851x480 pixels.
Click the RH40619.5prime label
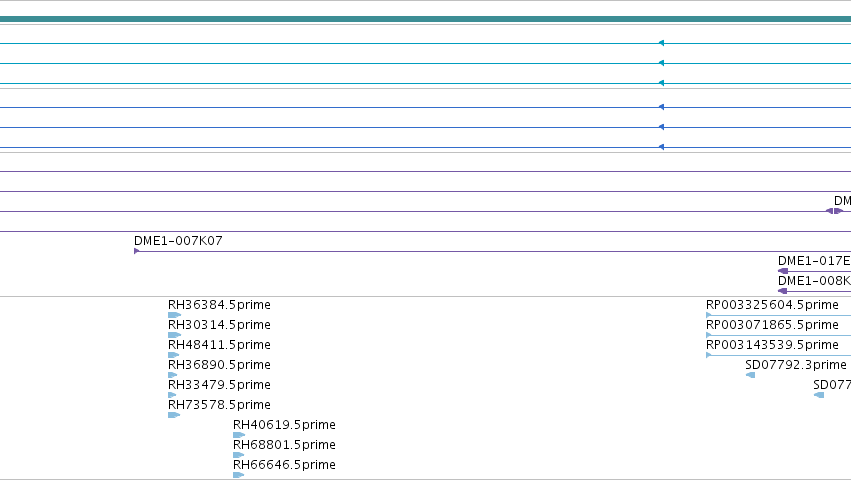pos(284,425)
